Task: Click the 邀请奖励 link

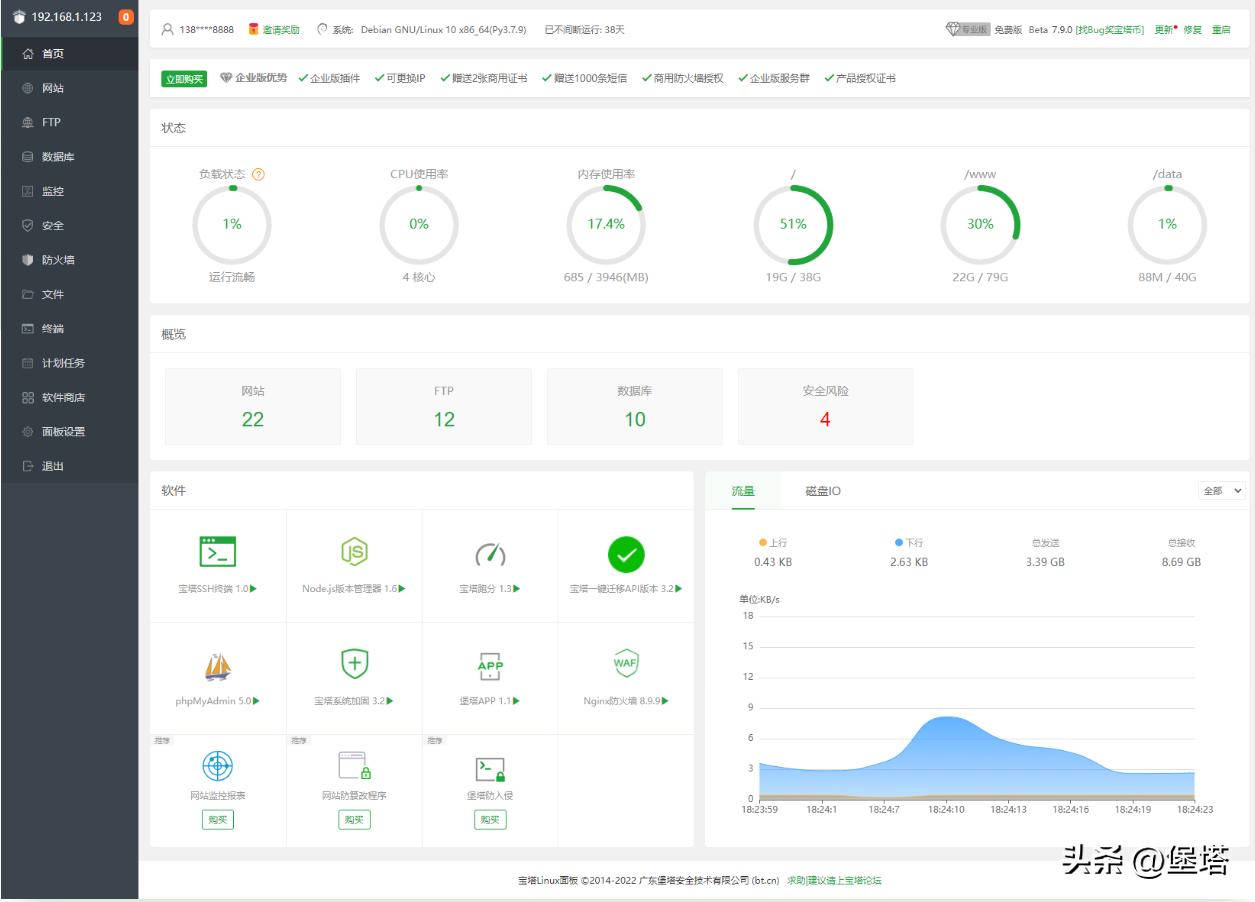Action: tap(280, 30)
